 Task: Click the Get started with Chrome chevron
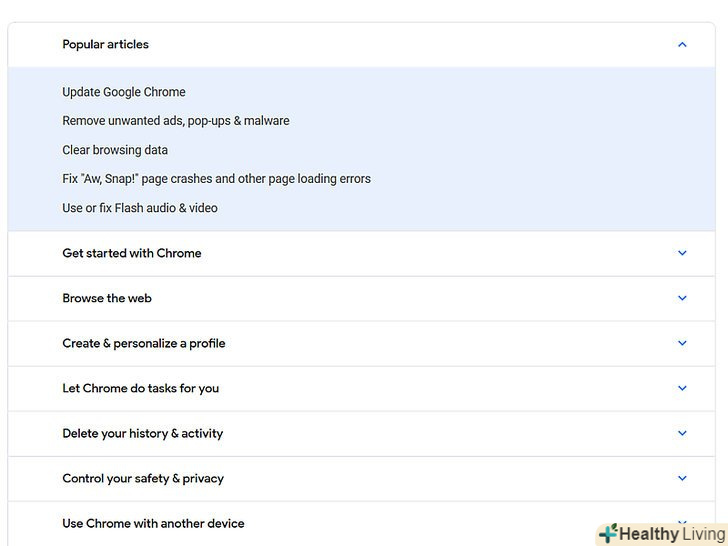(x=682, y=253)
